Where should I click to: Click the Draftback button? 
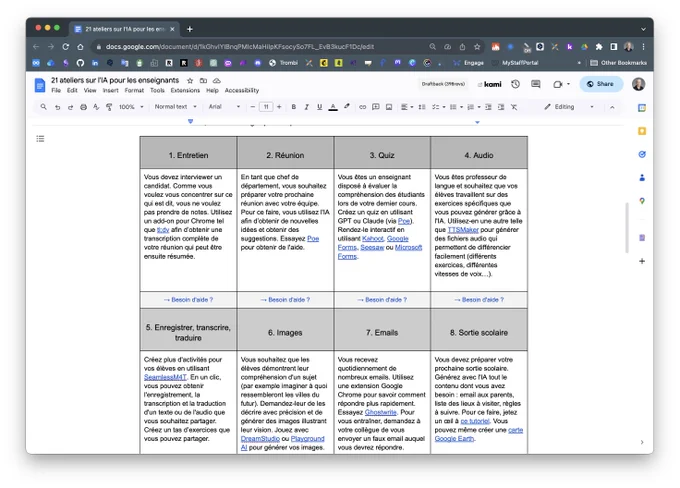point(443,84)
